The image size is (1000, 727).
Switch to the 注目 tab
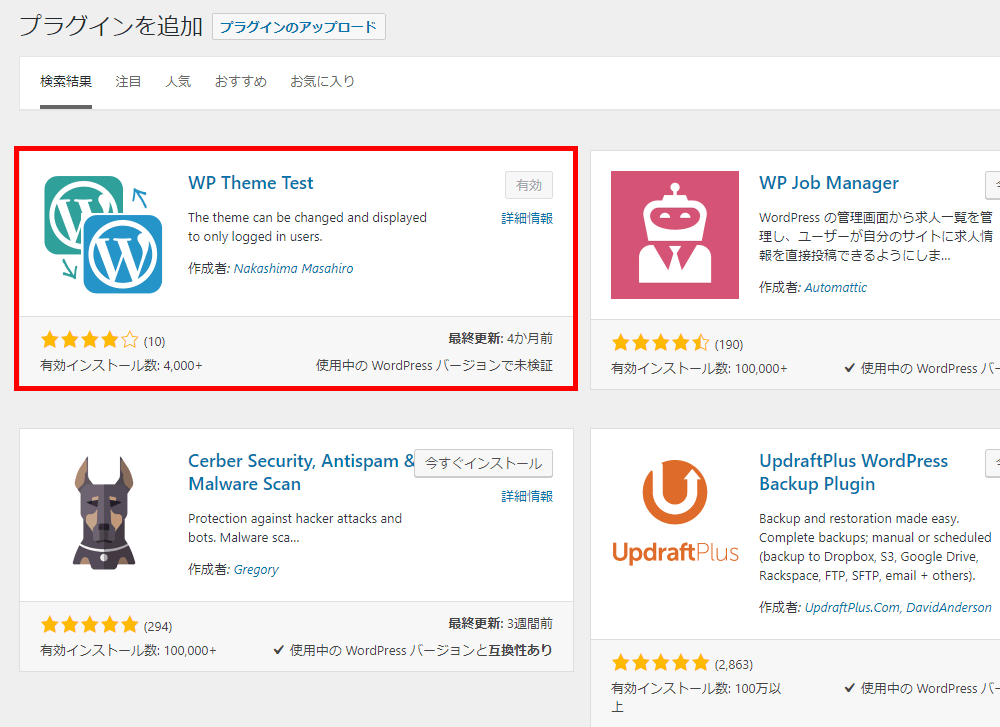coord(128,82)
